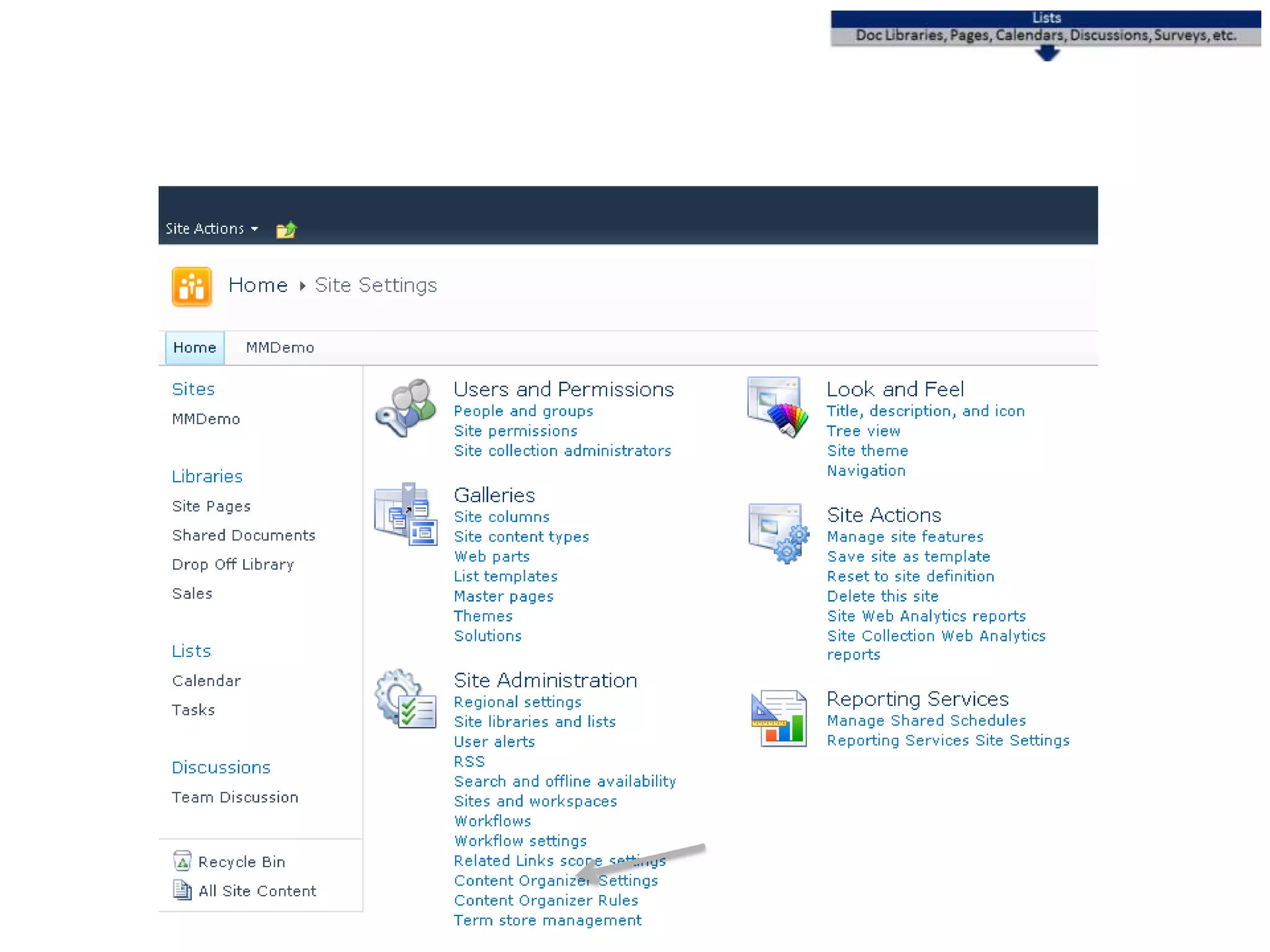Click the orange site logo icon

click(x=192, y=286)
